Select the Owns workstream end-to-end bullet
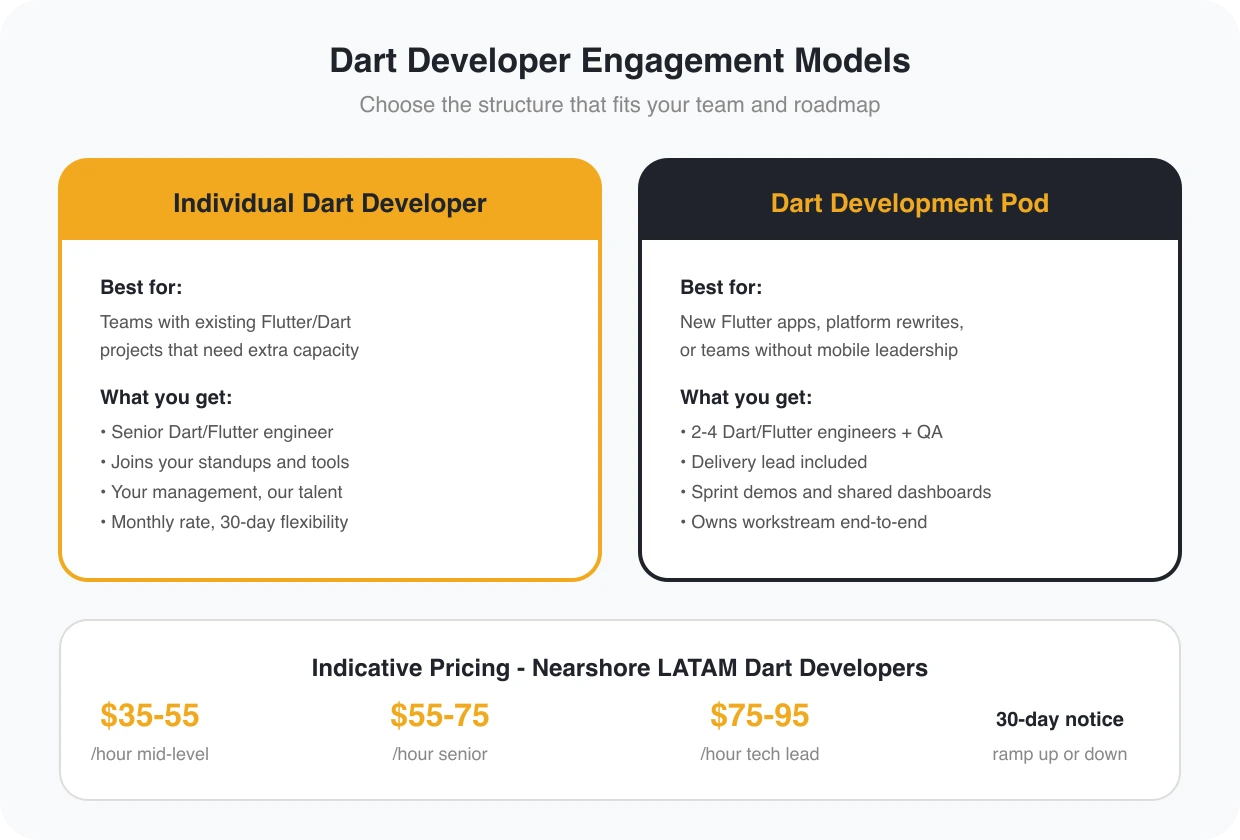The image size is (1240, 840). (802, 522)
